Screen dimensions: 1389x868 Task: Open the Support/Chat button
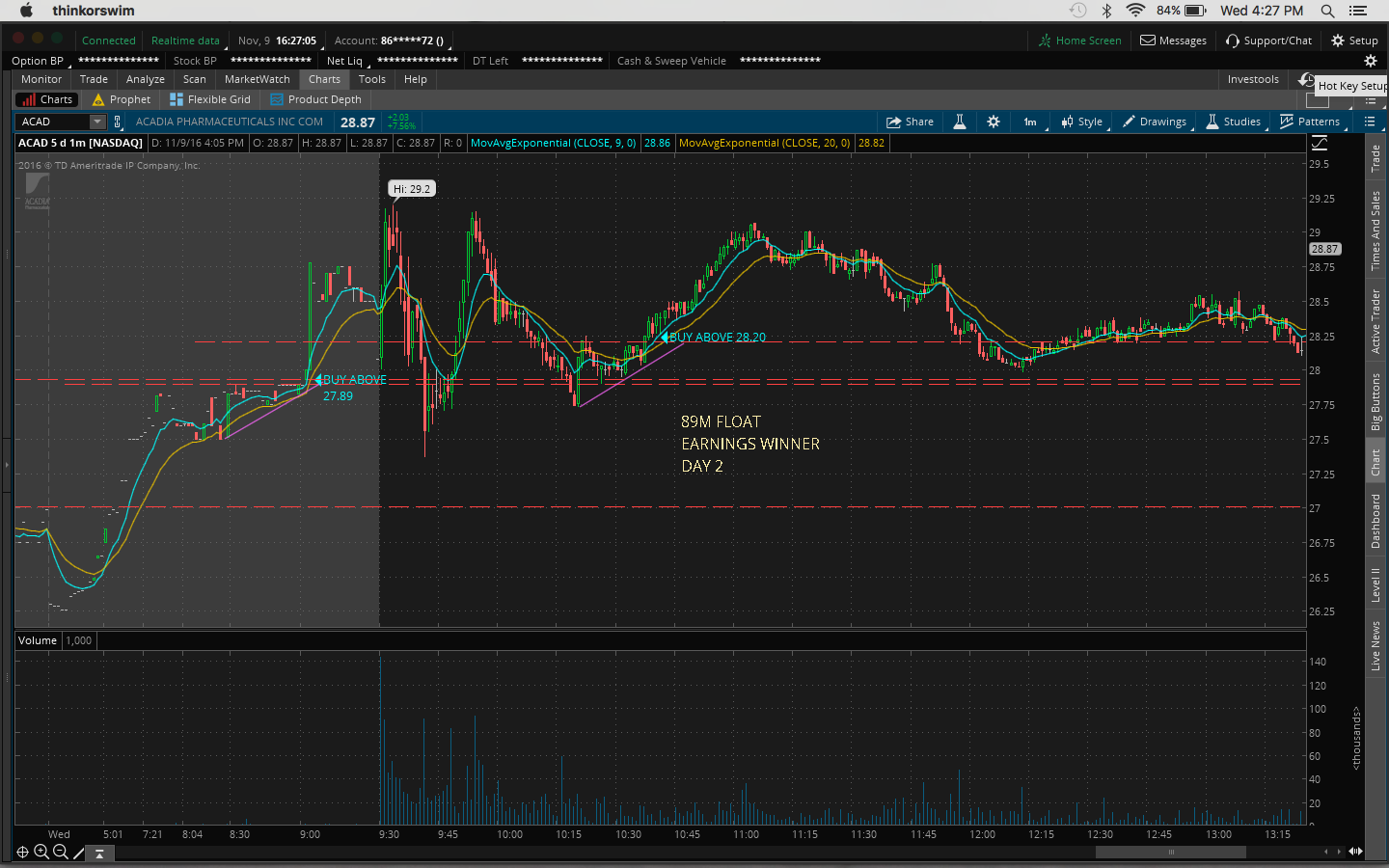1268,41
